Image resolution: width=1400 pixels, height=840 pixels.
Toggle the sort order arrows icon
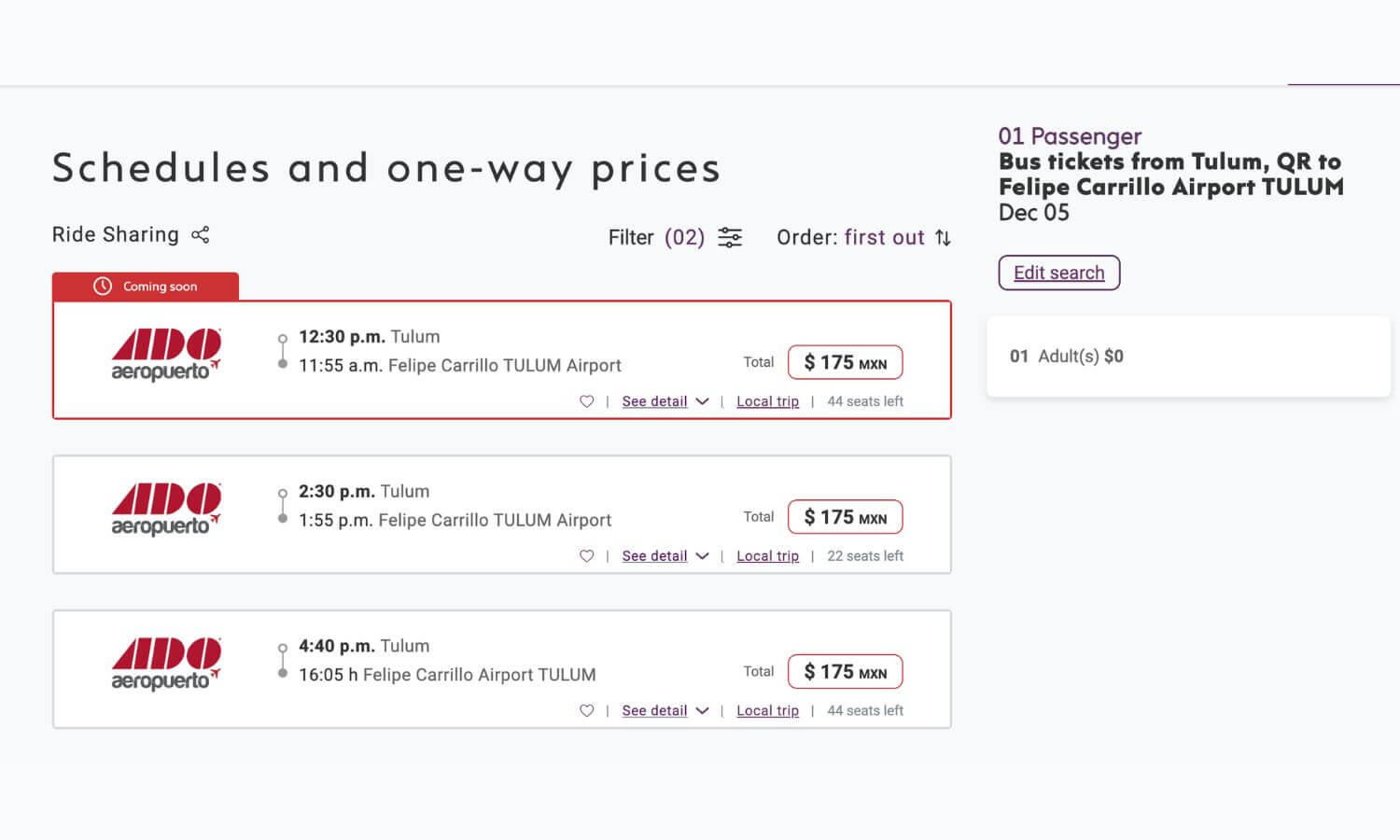[x=944, y=238]
